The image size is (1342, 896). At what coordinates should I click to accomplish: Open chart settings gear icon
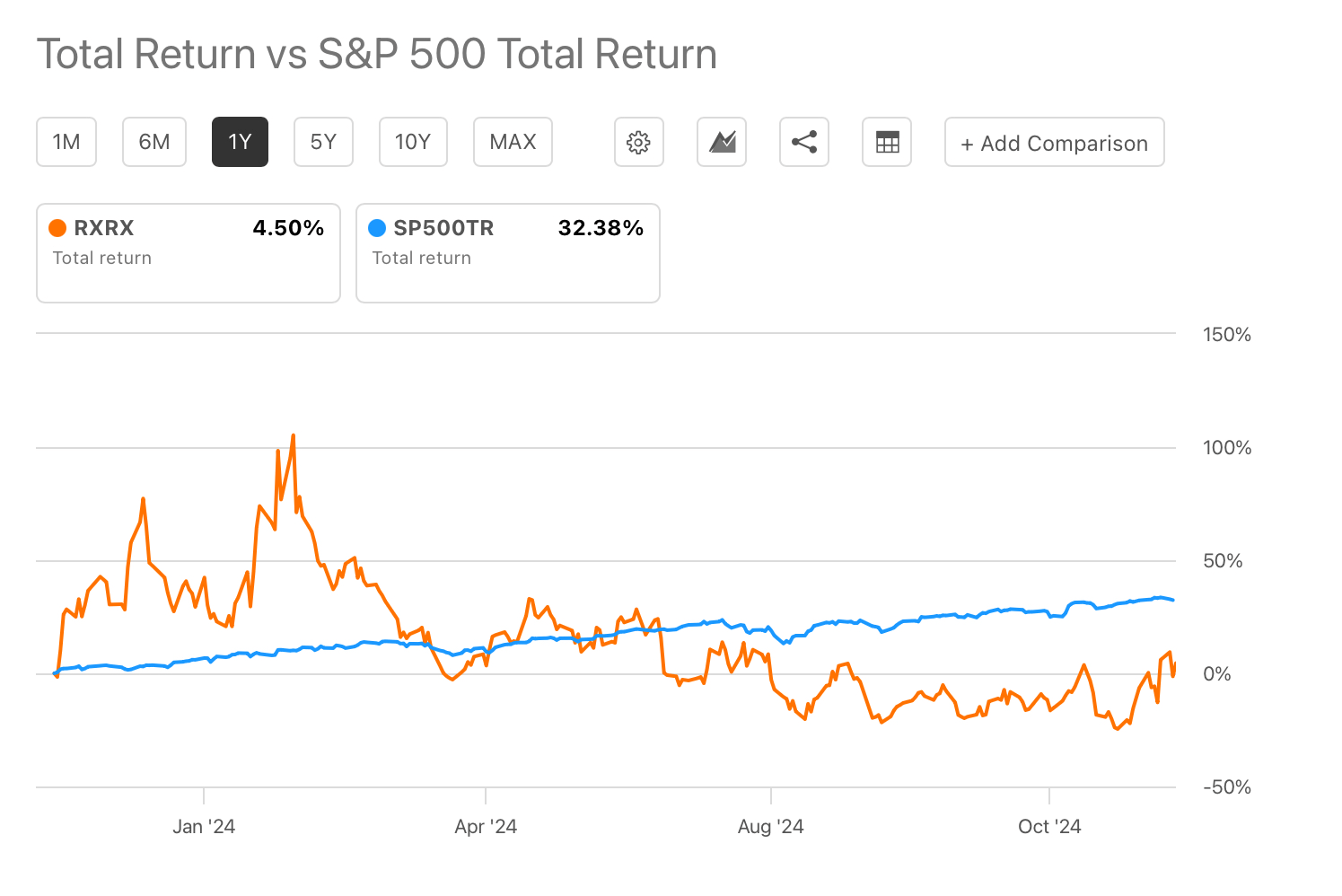638,142
